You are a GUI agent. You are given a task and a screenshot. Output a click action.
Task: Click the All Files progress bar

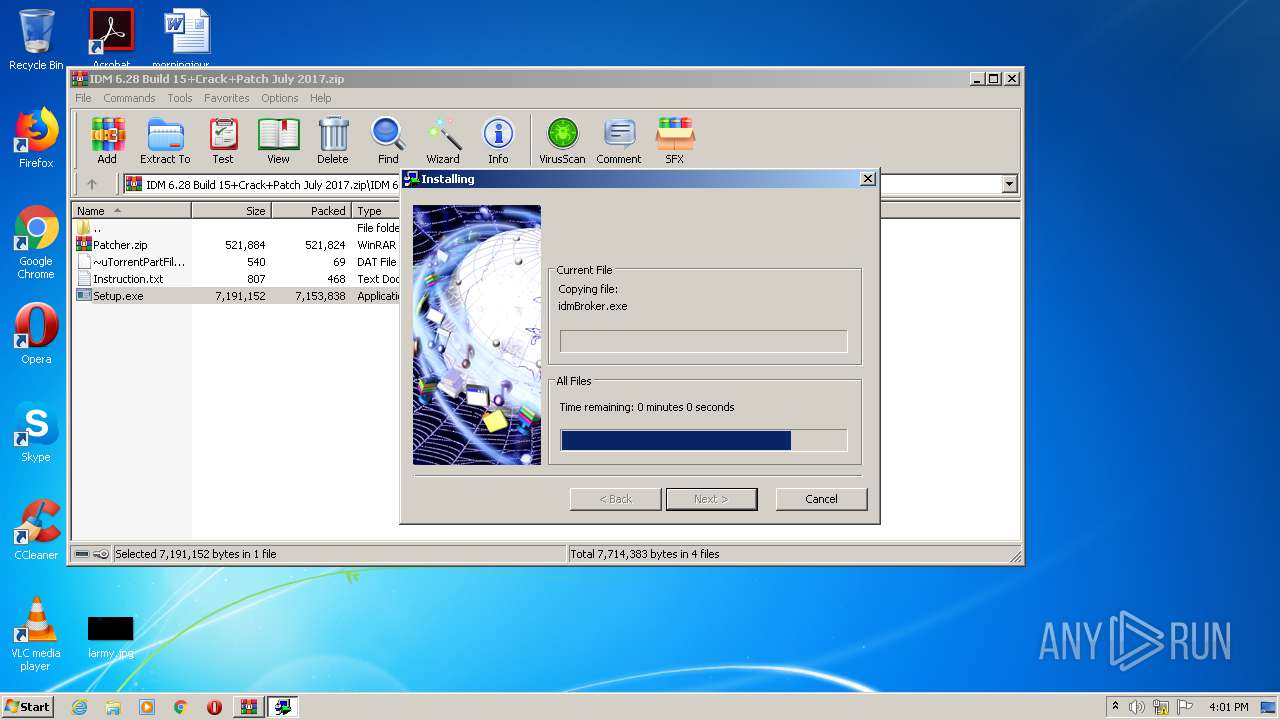pyautogui.click(x=703, y=441)
